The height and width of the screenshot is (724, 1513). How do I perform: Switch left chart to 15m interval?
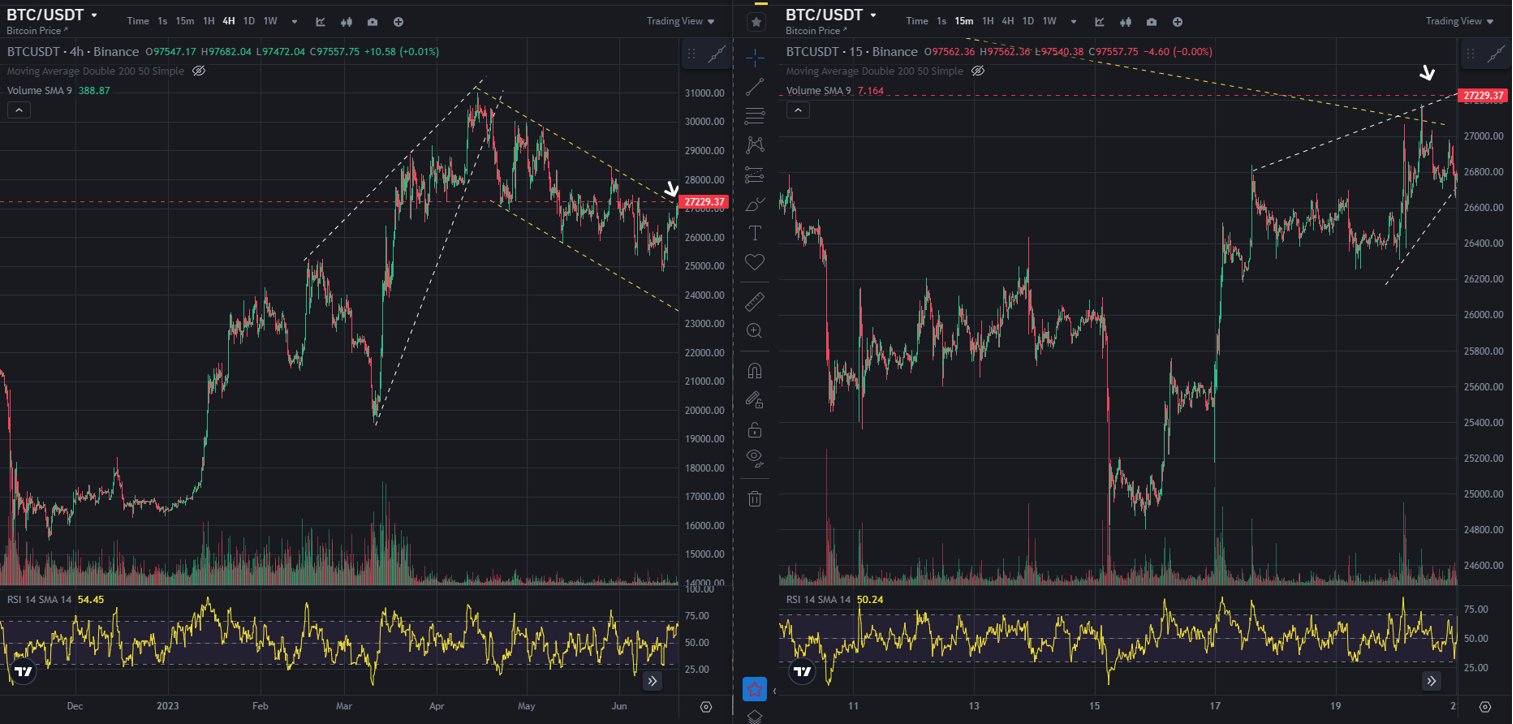185,21
